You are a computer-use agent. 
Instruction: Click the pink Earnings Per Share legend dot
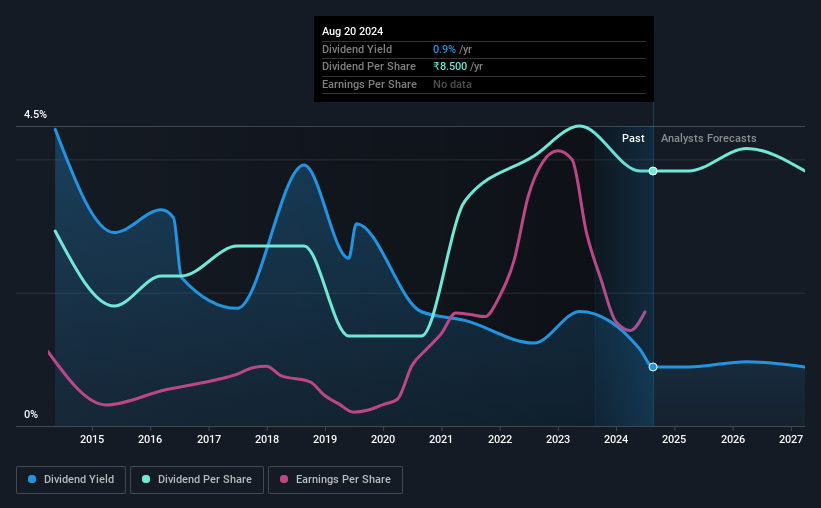[284, 479]
